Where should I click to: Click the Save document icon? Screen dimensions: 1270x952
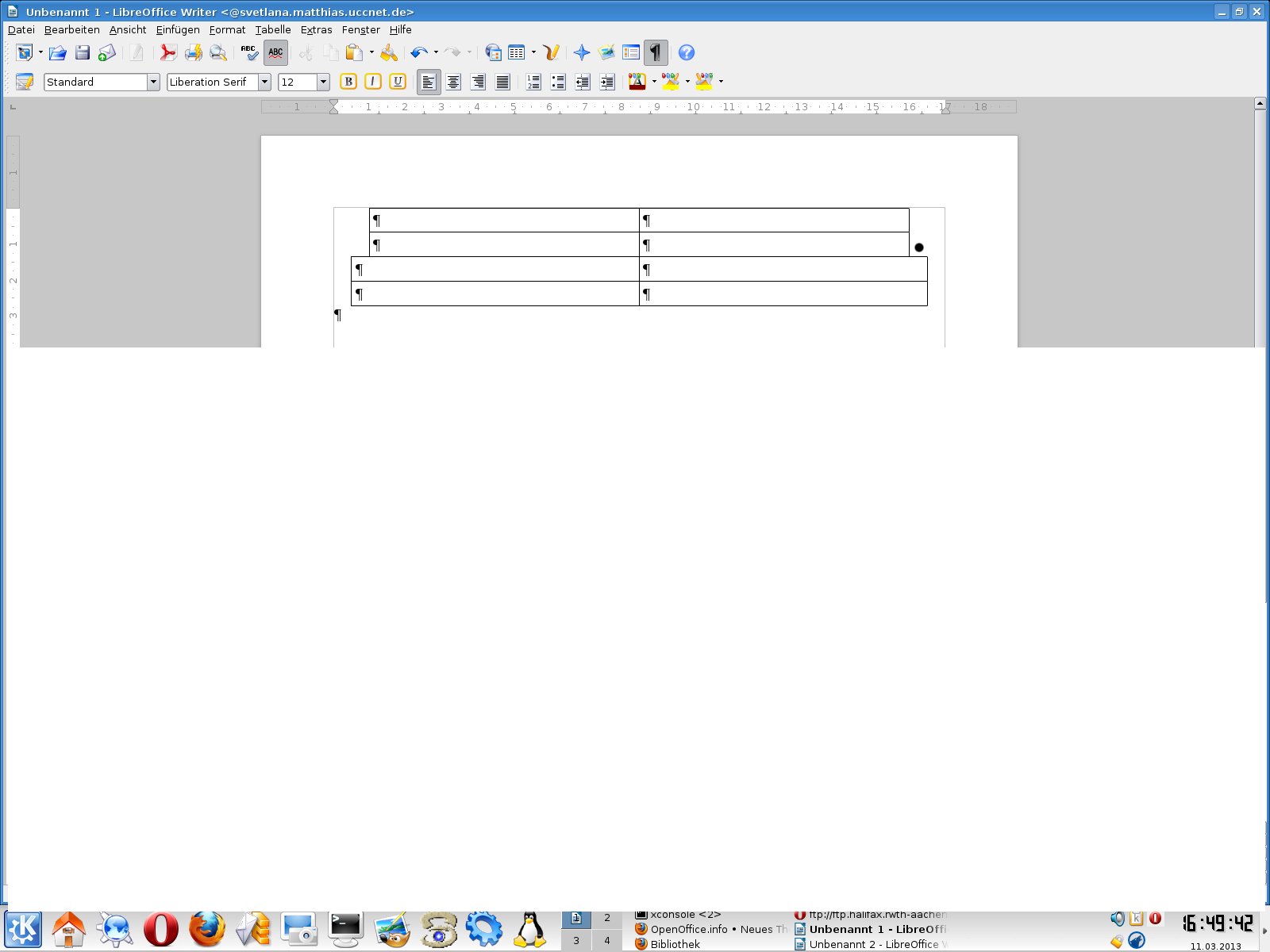(x=83, y=53)
